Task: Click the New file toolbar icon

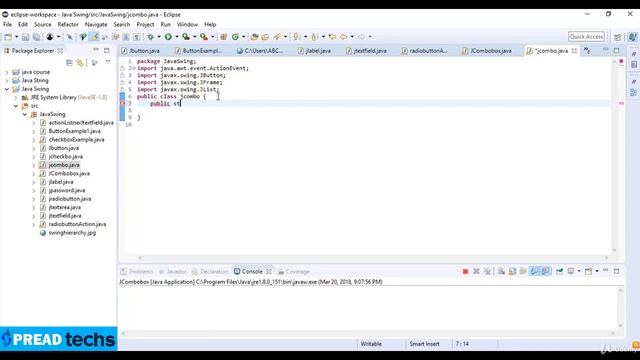Action: point(8,37)
